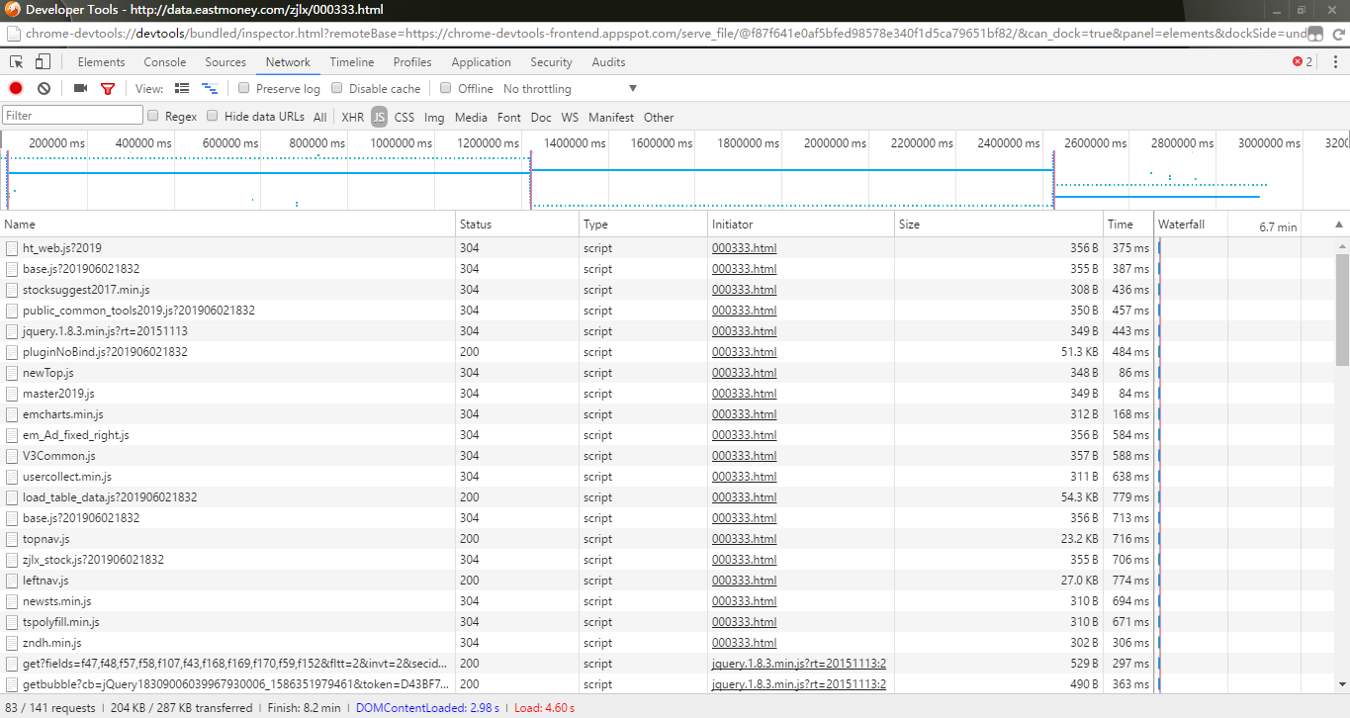Open initiator link of getbubble request

point(799,684)
